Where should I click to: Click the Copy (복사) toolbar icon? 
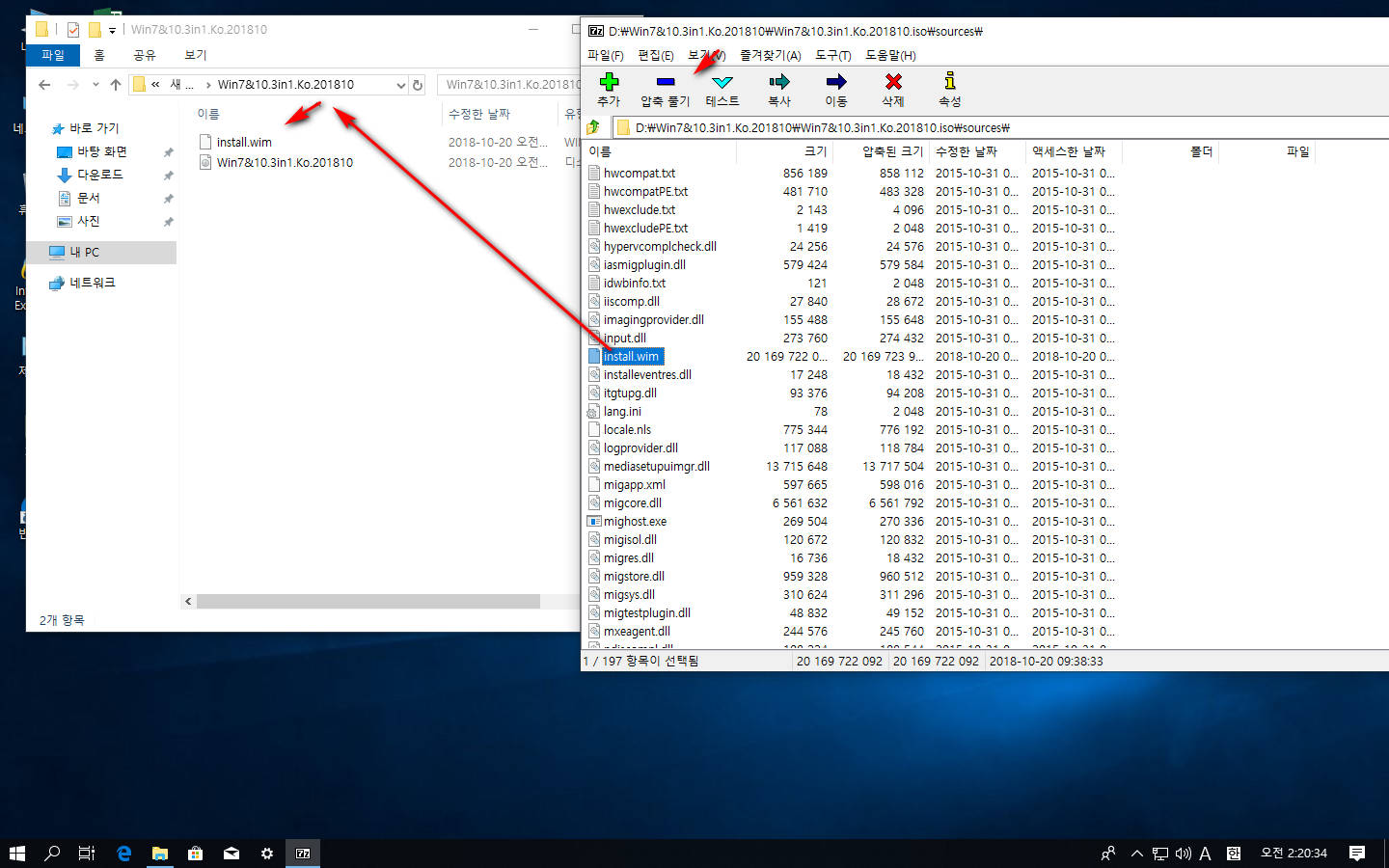click(778, 82)
